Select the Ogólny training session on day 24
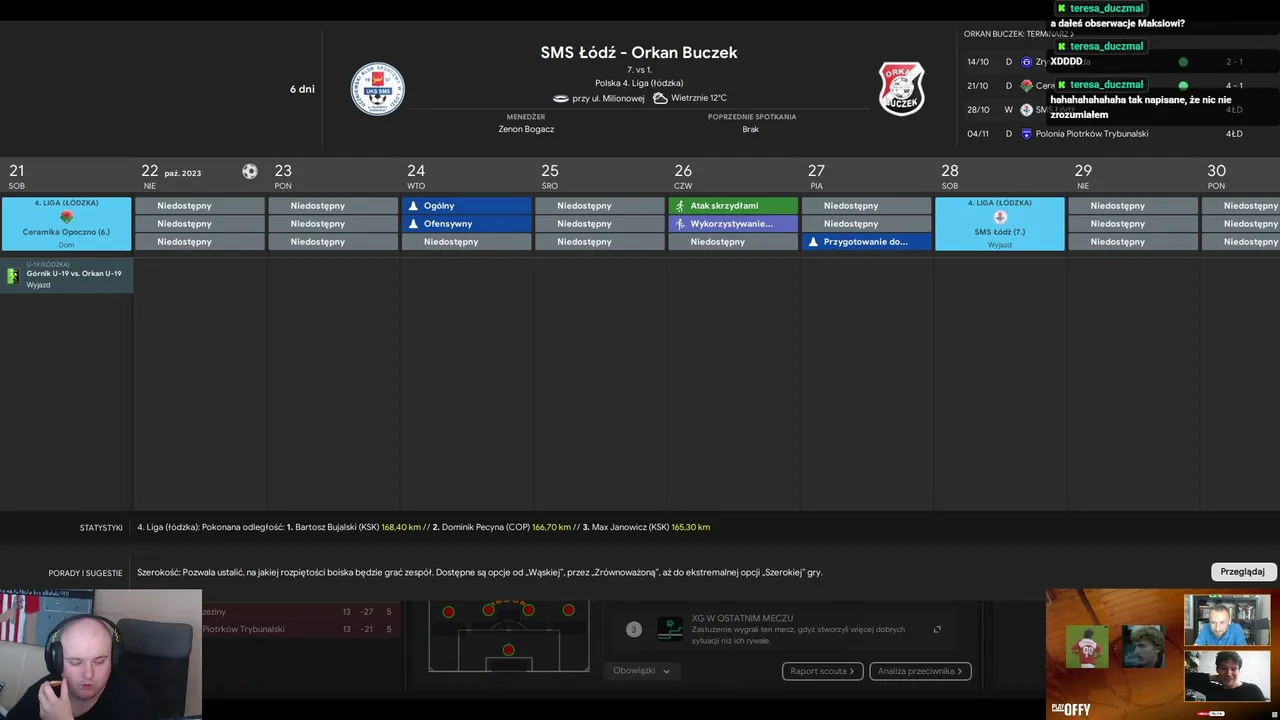Viewport: 1280px width, 720px height. coord(467,206)
